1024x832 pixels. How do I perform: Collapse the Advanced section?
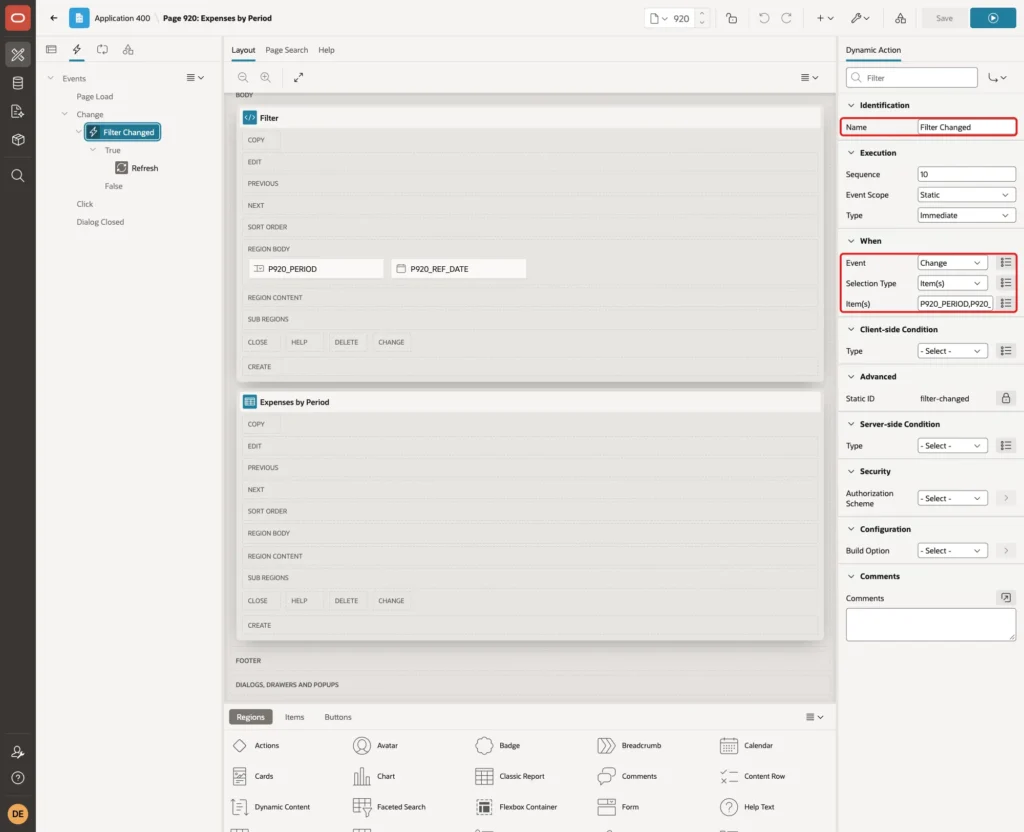851,377
